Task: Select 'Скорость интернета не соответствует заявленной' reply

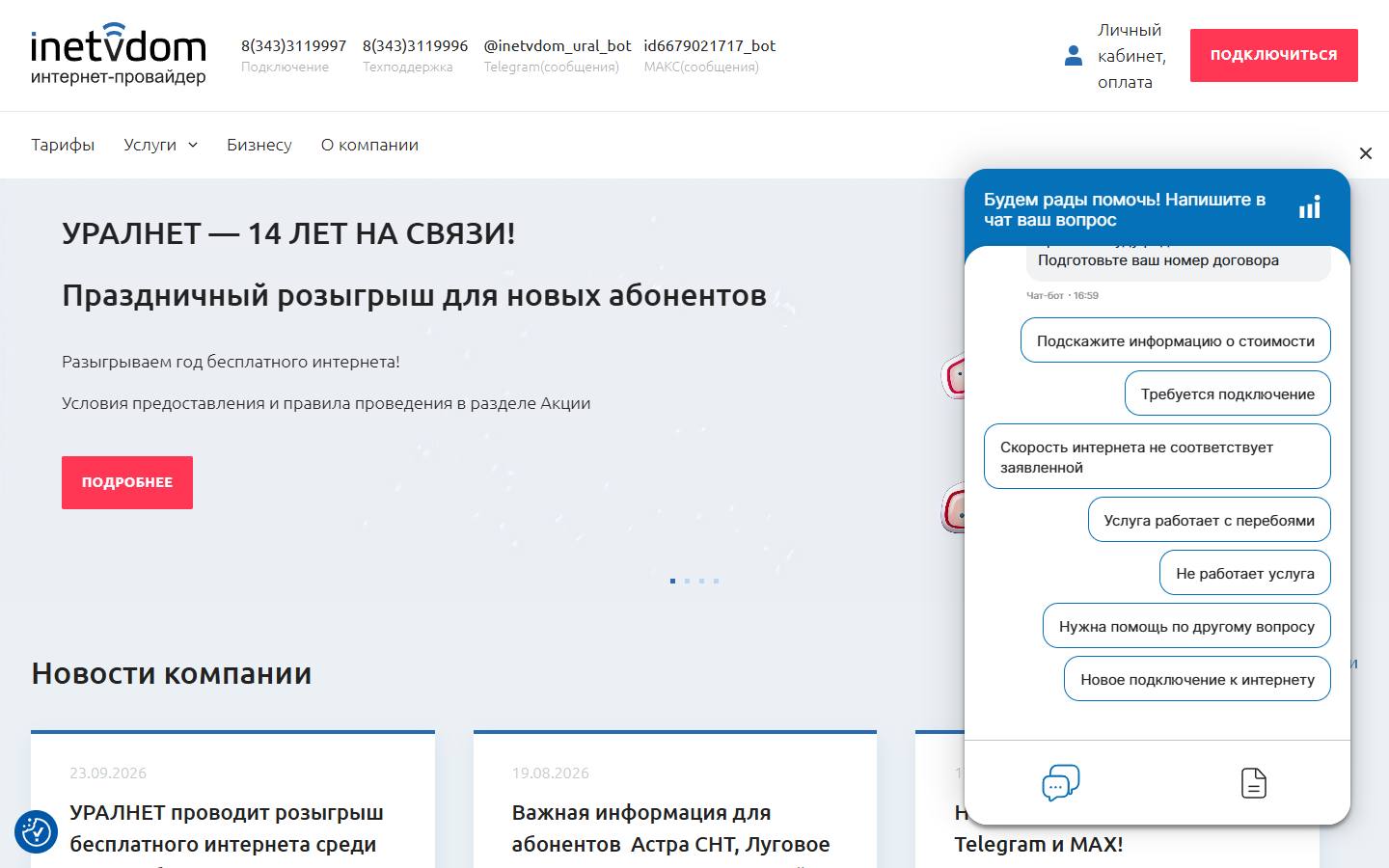Action: (x=1157, y=457)
